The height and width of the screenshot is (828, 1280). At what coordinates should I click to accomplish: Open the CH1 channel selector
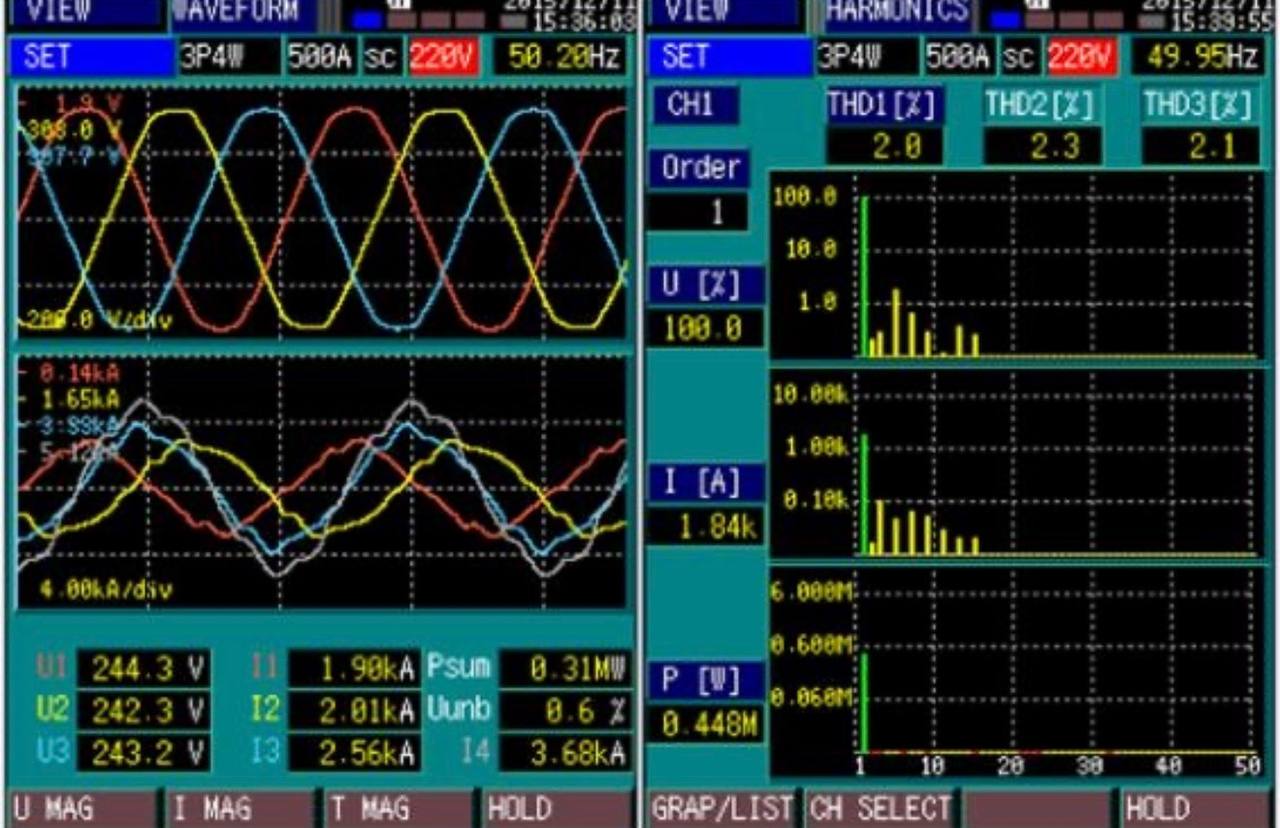pyautogui.click(x=696, y=105)
